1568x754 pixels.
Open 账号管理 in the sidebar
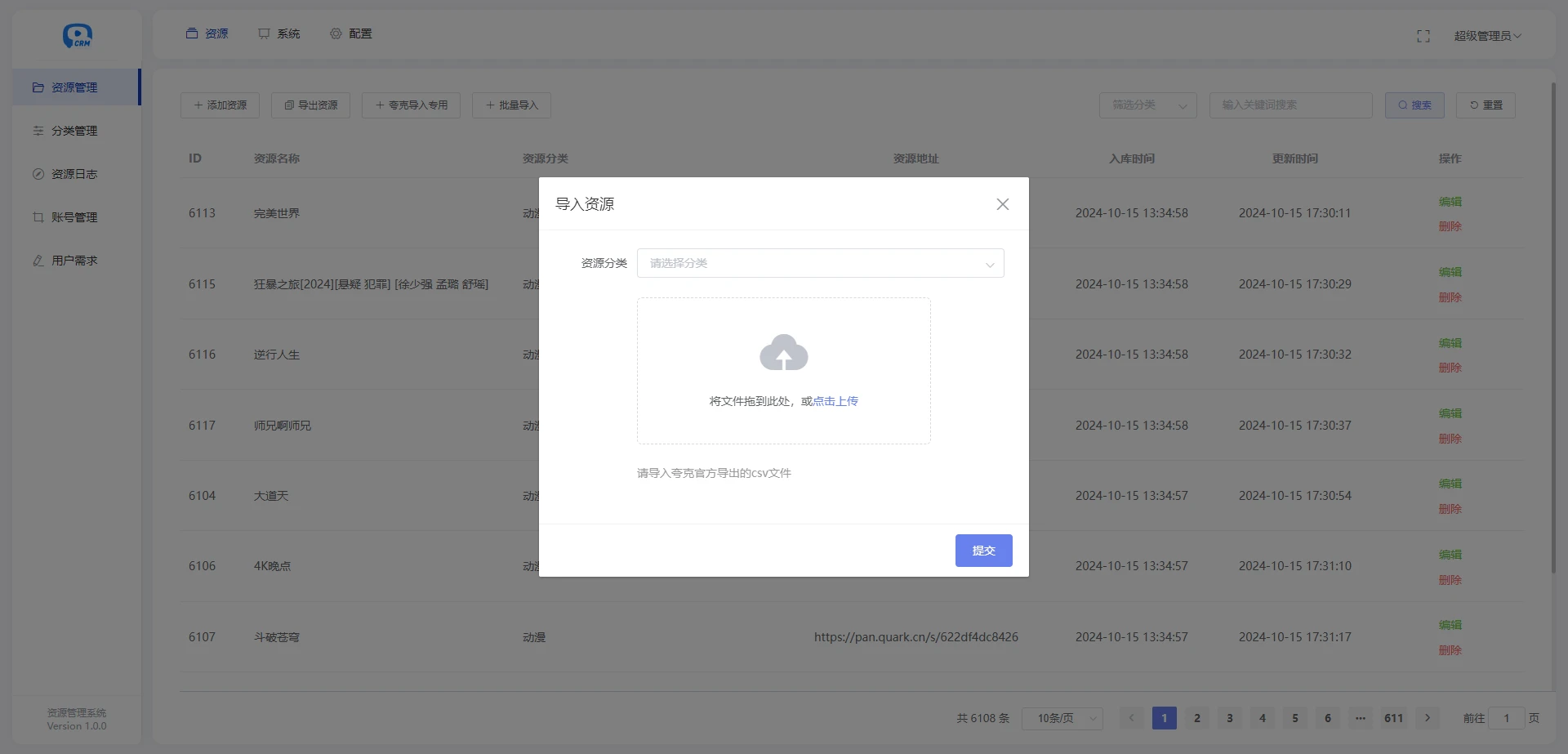coord(76,217)
